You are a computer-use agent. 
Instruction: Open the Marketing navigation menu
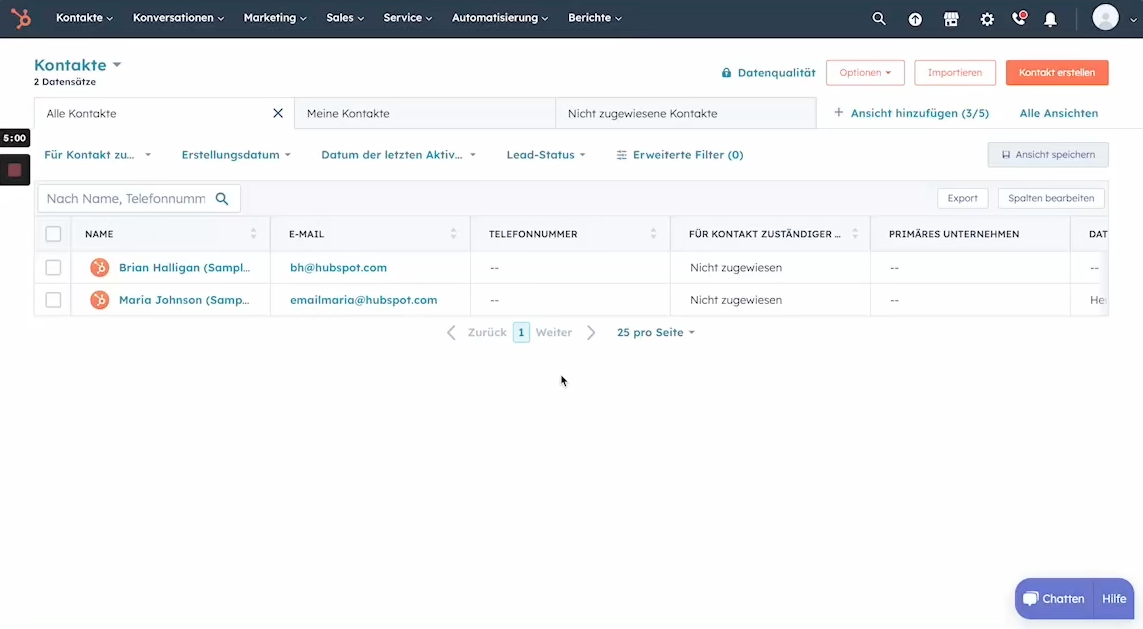coord(275,17)
